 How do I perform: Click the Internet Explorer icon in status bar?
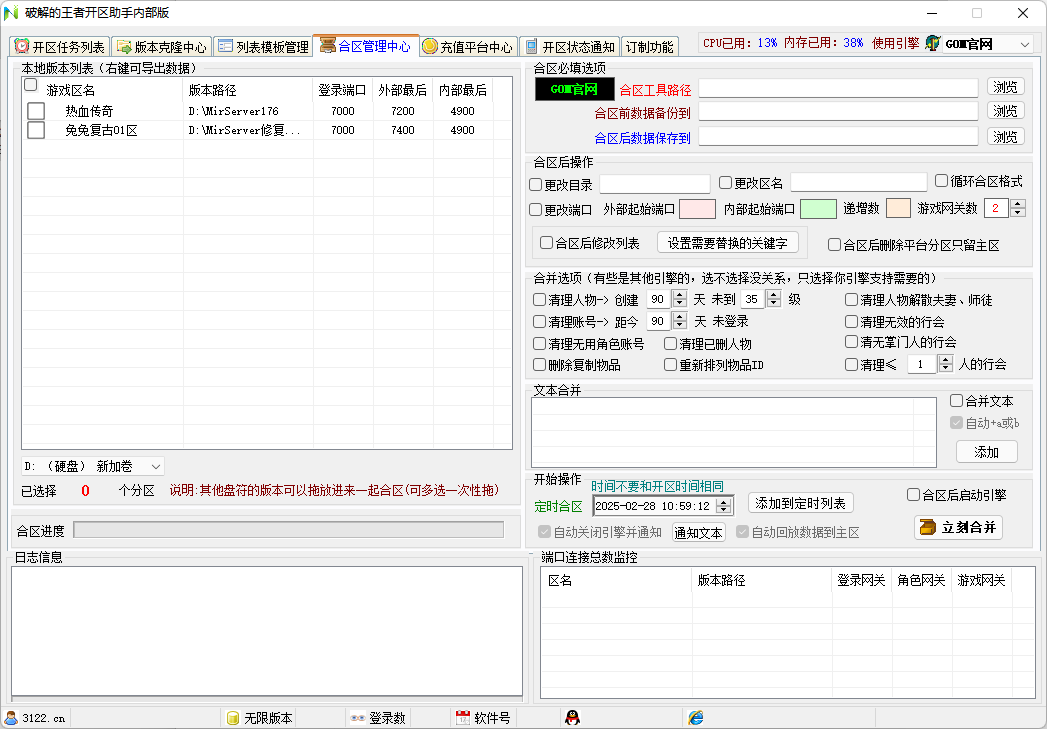tap(696, 717)
